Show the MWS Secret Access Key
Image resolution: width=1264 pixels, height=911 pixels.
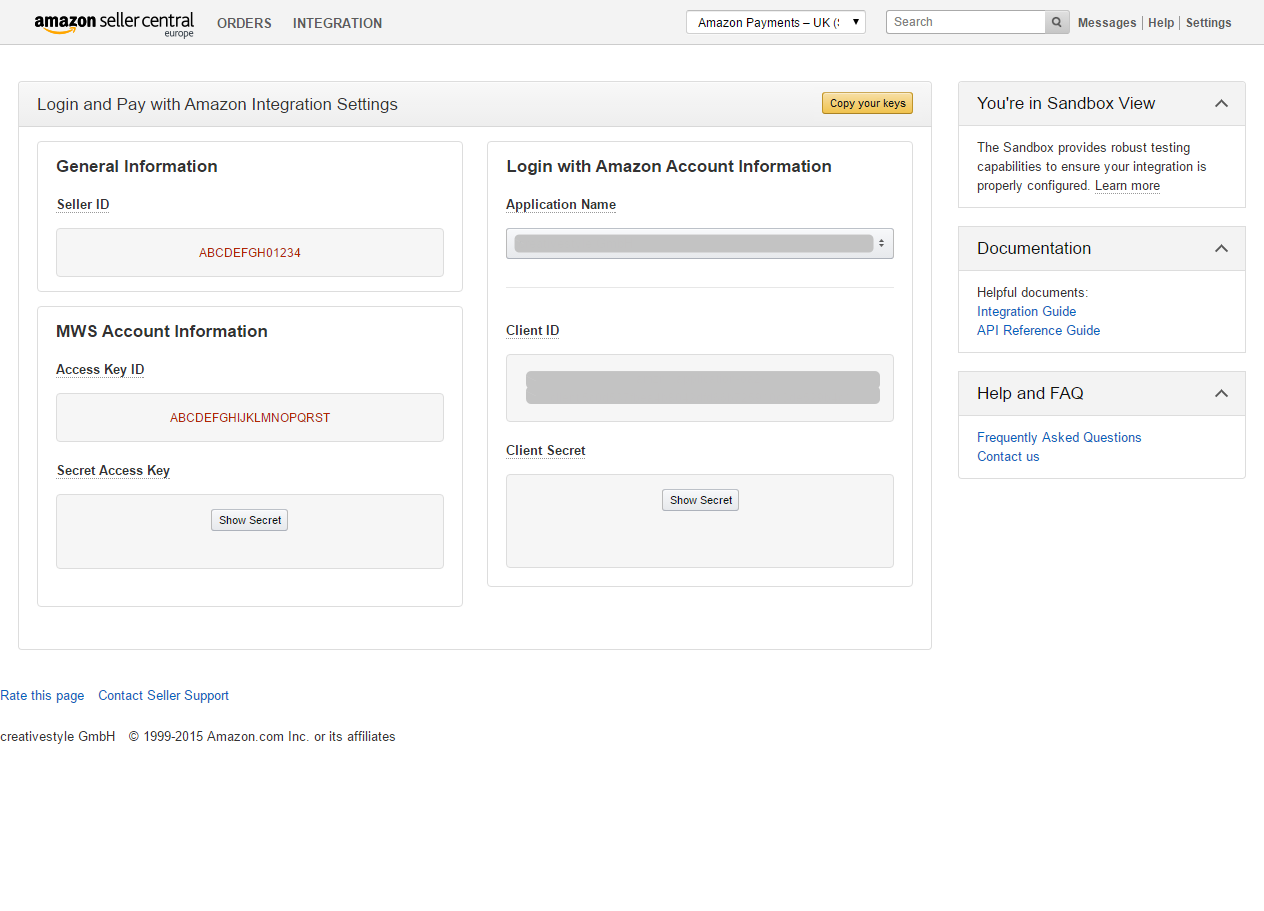249,520
